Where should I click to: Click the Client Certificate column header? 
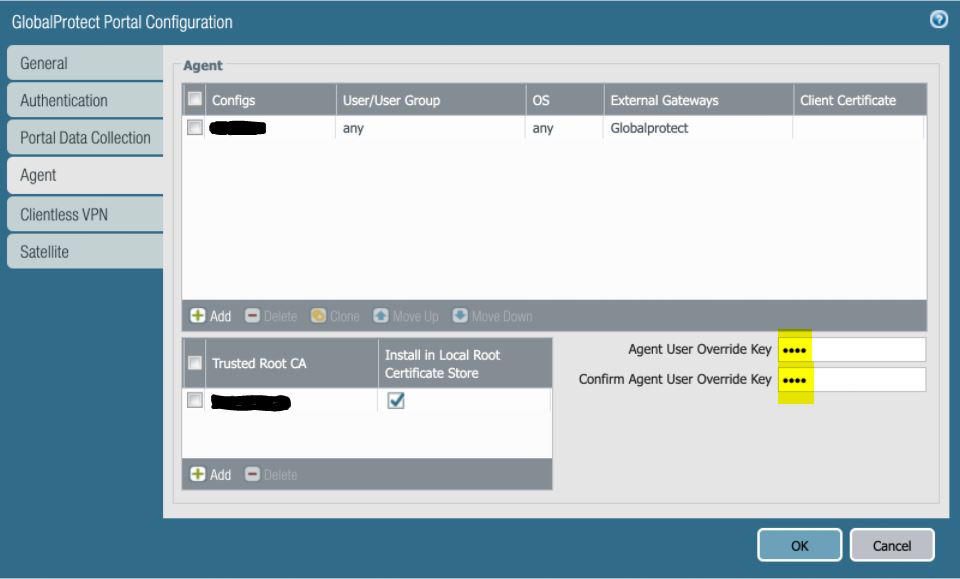[x=860, y=100]
